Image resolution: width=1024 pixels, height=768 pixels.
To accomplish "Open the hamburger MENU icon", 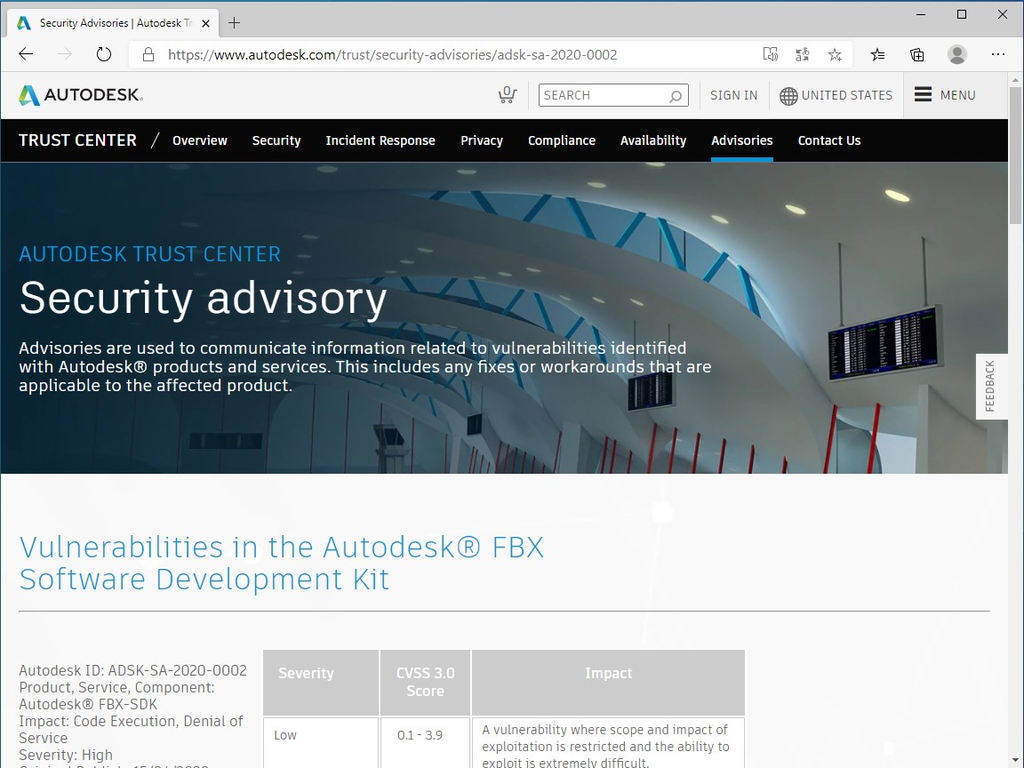I will tap(925, 95).
